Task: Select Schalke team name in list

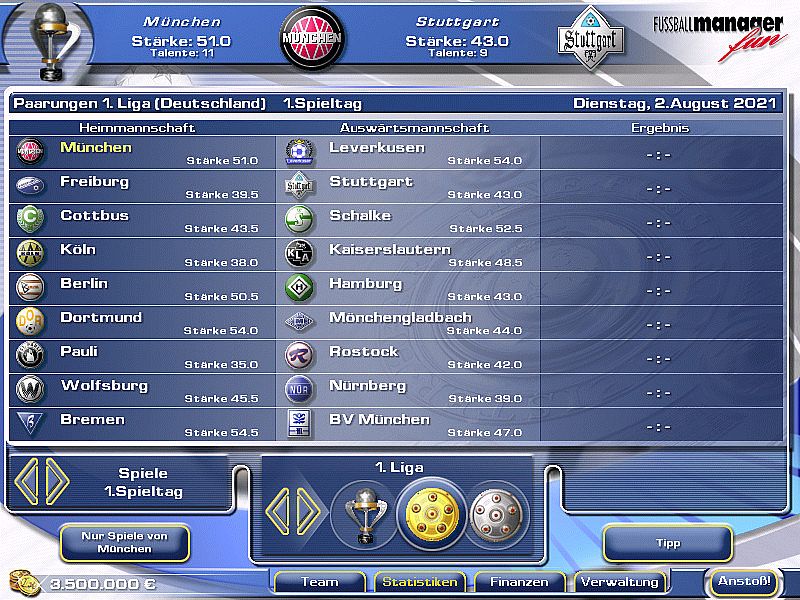Action: [360, 215]
